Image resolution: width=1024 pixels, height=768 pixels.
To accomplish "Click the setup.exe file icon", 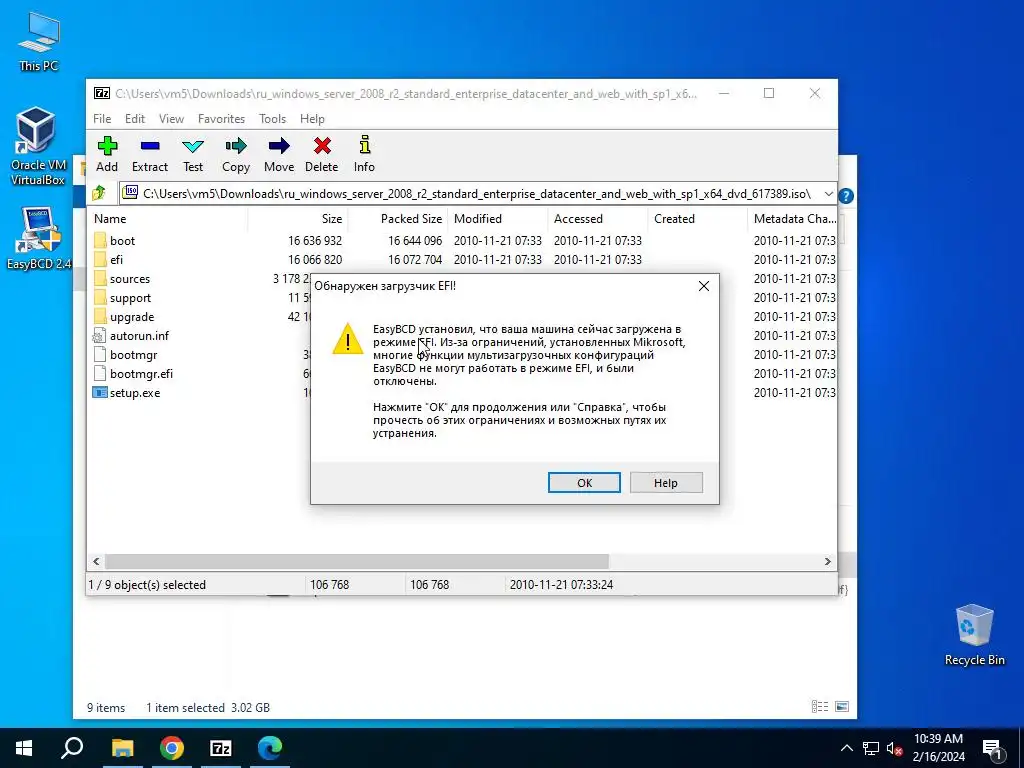I will tap(99, 392).
